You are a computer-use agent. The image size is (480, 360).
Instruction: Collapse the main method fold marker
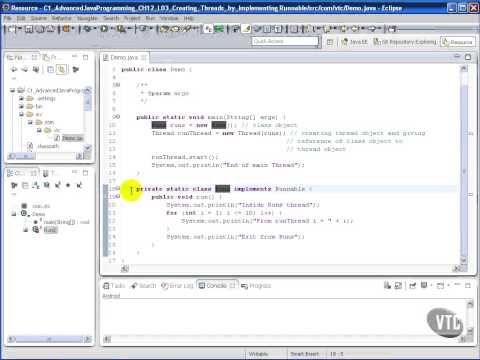(x=117, y=117)
